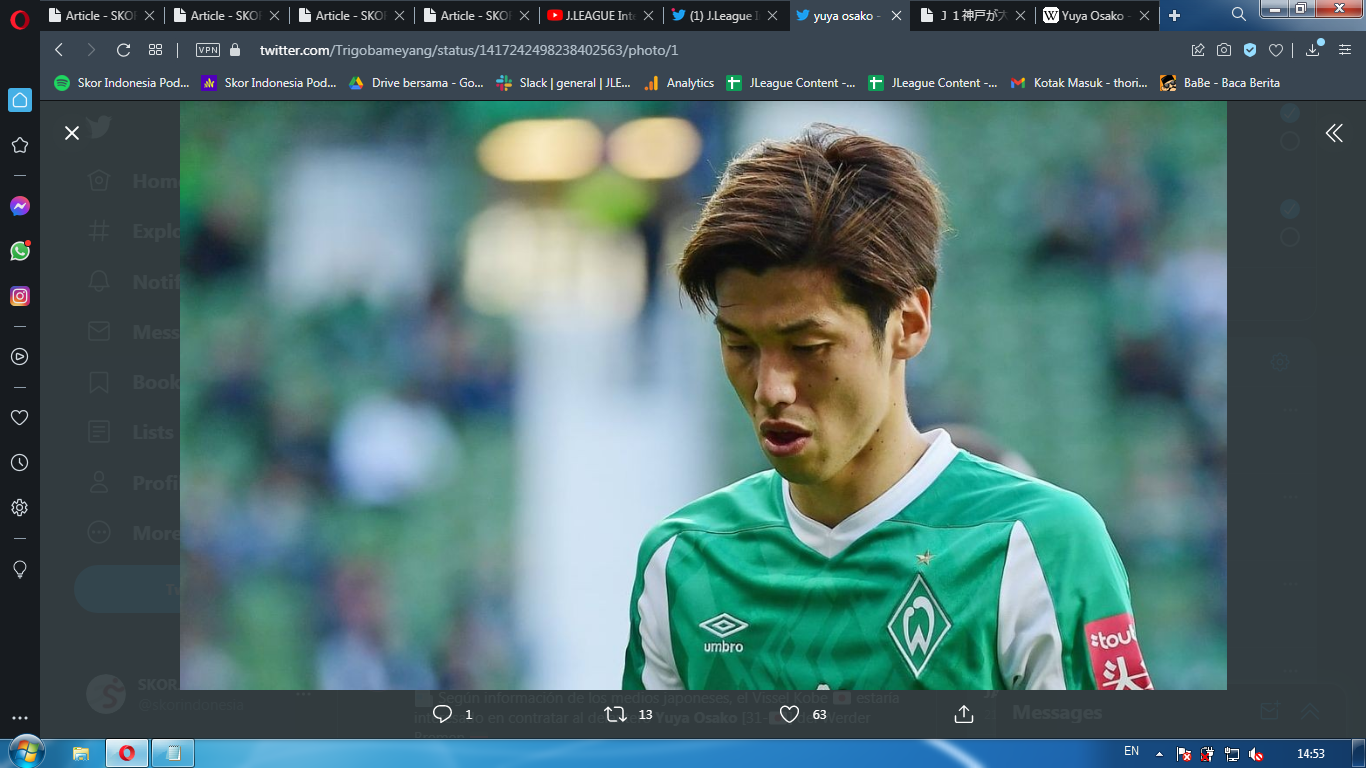Switch to the (1) J.League Twitter tab

point(725,15)
